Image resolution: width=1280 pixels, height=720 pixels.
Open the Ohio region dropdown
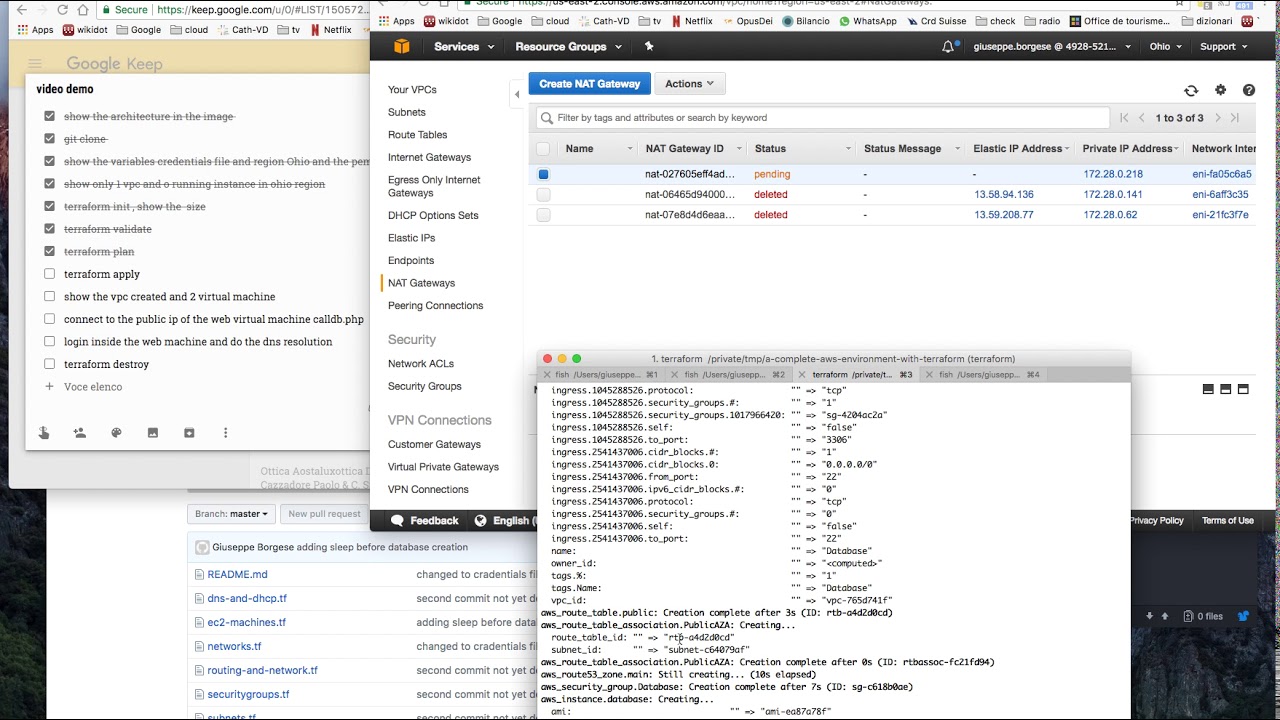1166,46
